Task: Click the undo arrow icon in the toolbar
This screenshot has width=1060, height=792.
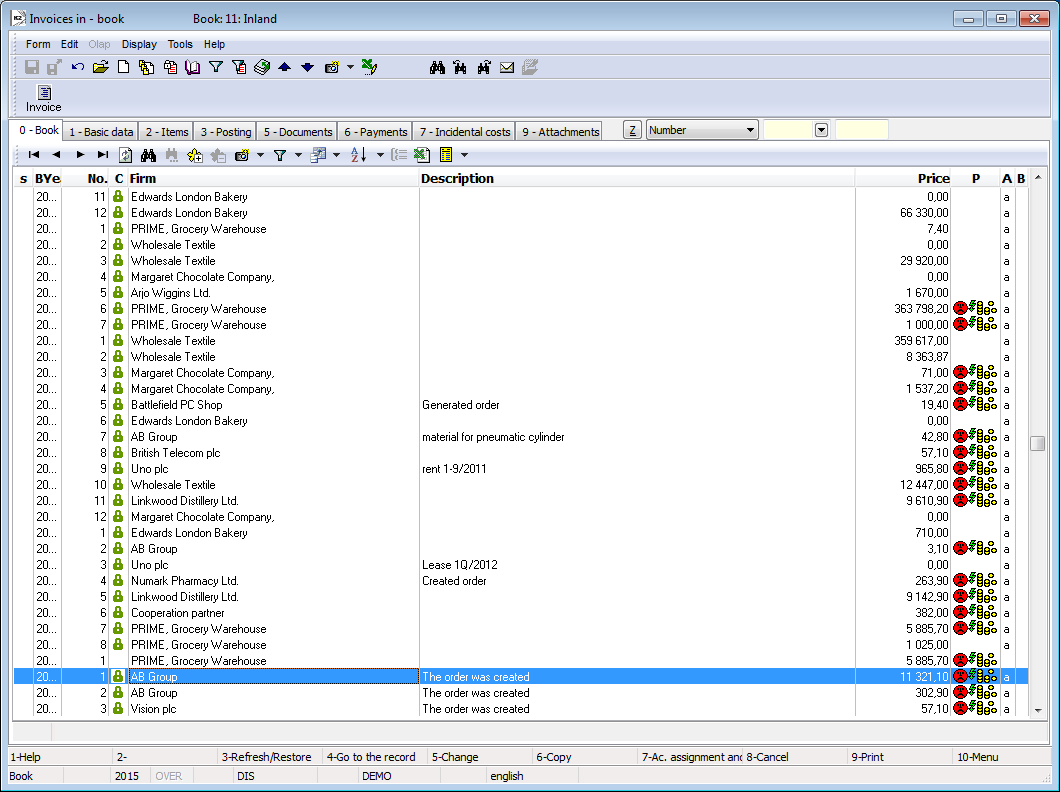Action: [x=78, y=67]
